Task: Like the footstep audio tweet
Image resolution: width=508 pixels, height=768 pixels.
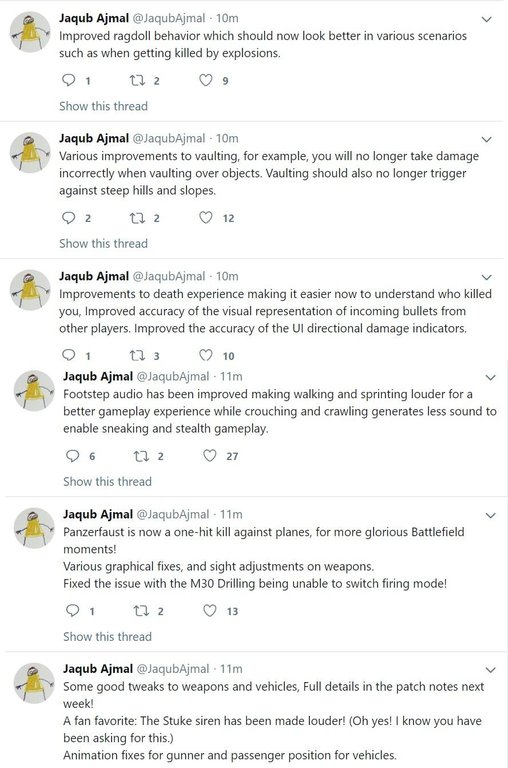Action: (x=210, y=456)
